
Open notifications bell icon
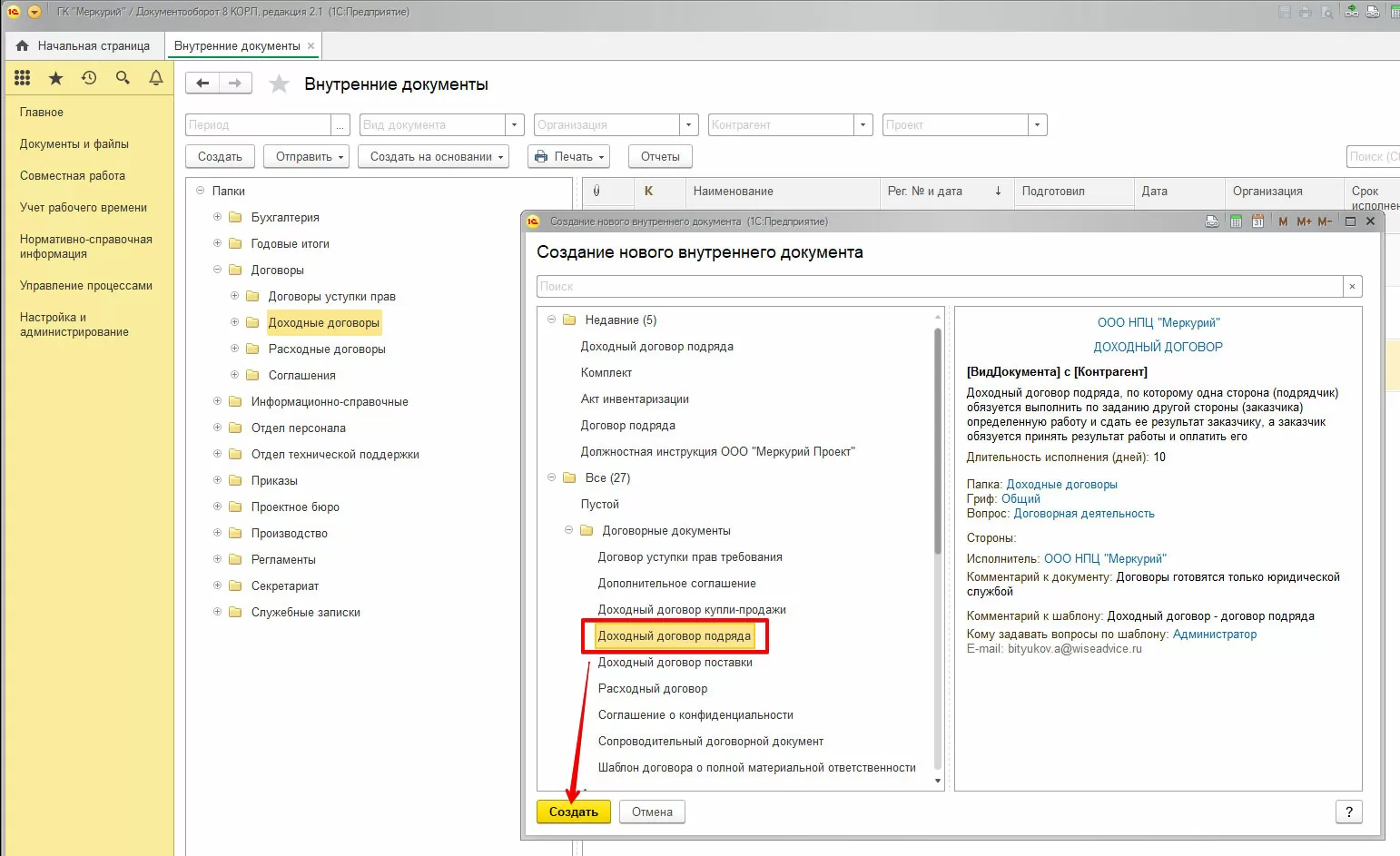click(156, 78)
